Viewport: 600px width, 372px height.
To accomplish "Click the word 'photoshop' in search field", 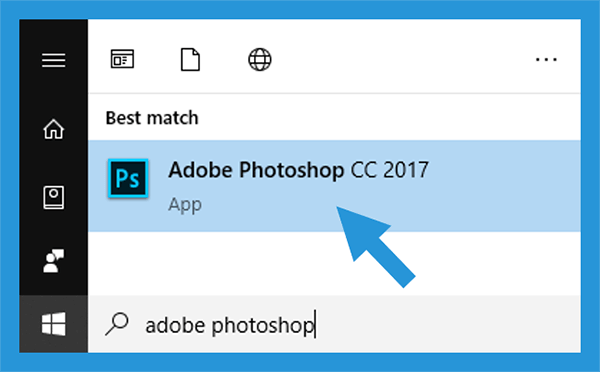I will coord(263,326).
